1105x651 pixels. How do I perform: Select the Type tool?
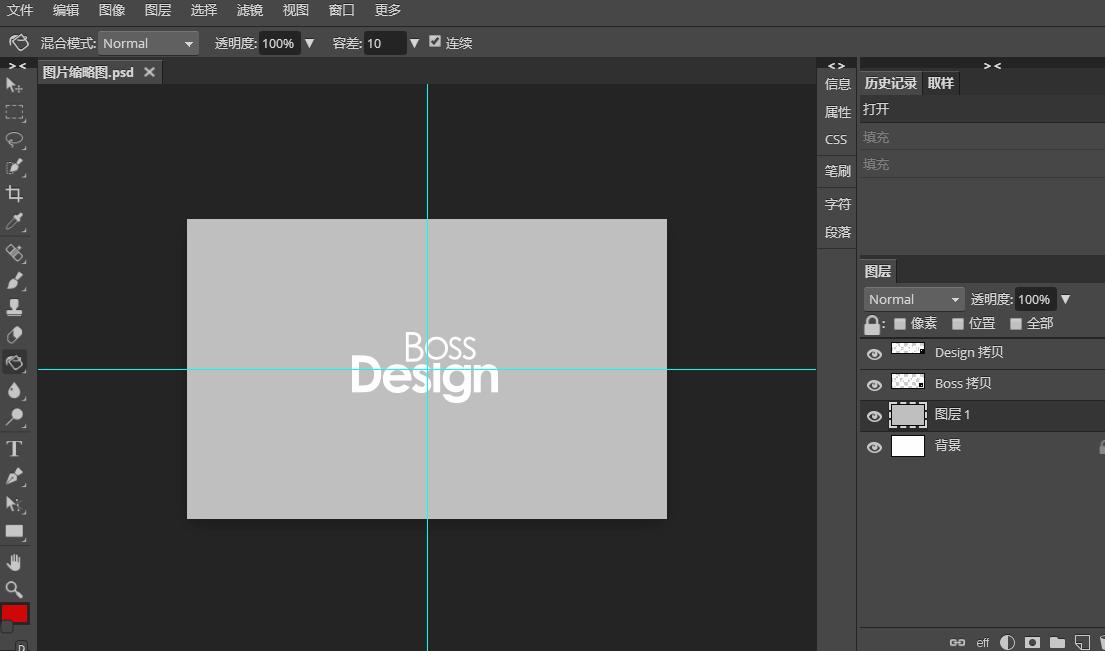tap(15, 448)
